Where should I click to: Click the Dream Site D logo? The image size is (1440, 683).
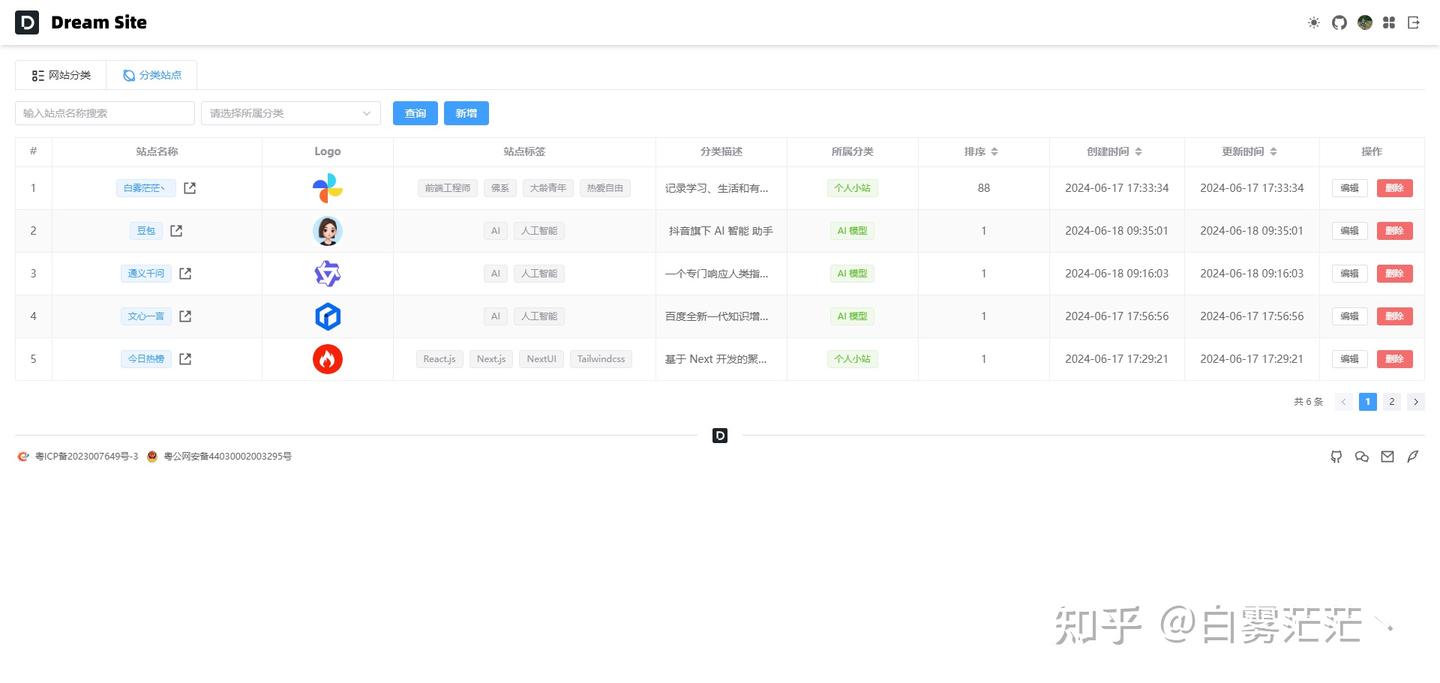coord(27,22)
